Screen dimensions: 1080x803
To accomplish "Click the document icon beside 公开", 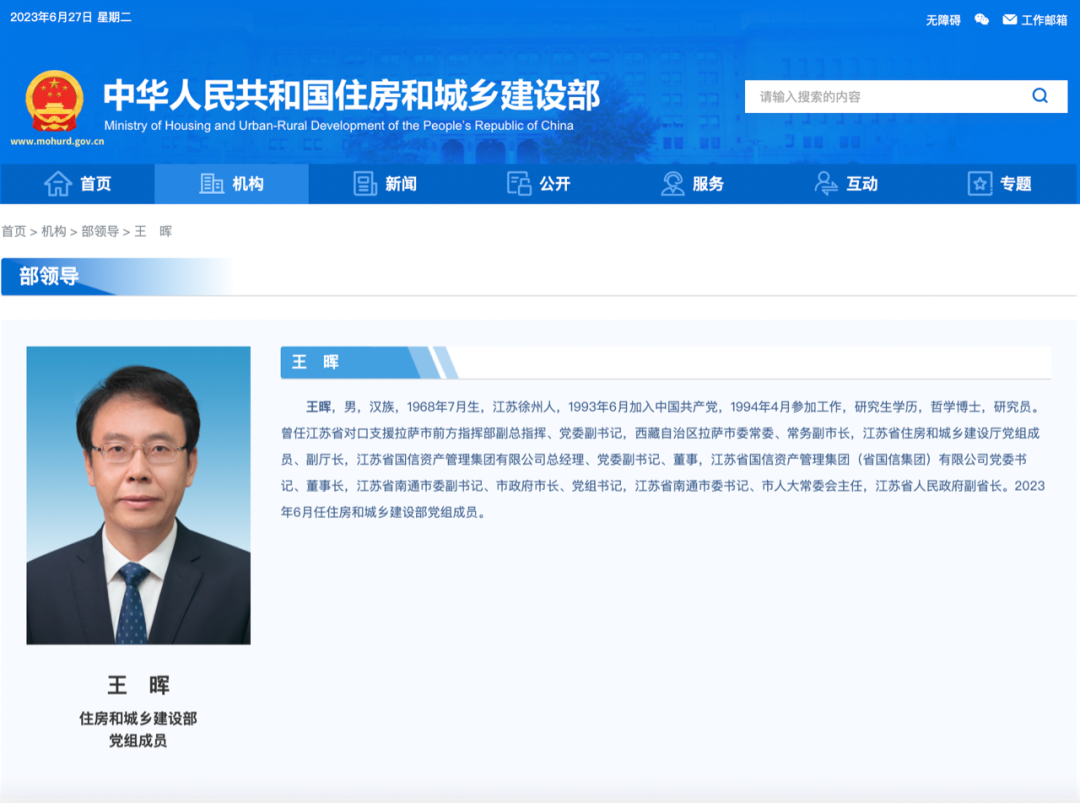I will pos(519,183).
